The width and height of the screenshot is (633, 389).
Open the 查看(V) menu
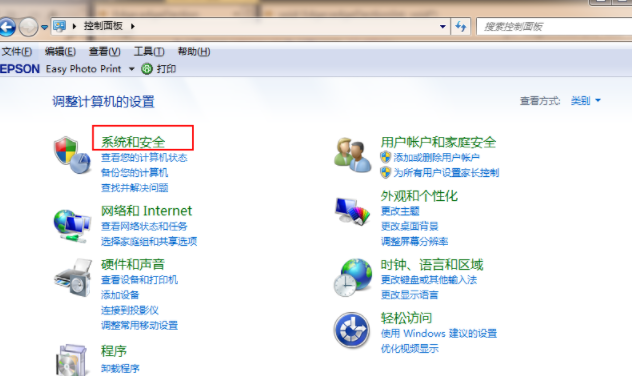pyautogui.click(x=104, y=52)
